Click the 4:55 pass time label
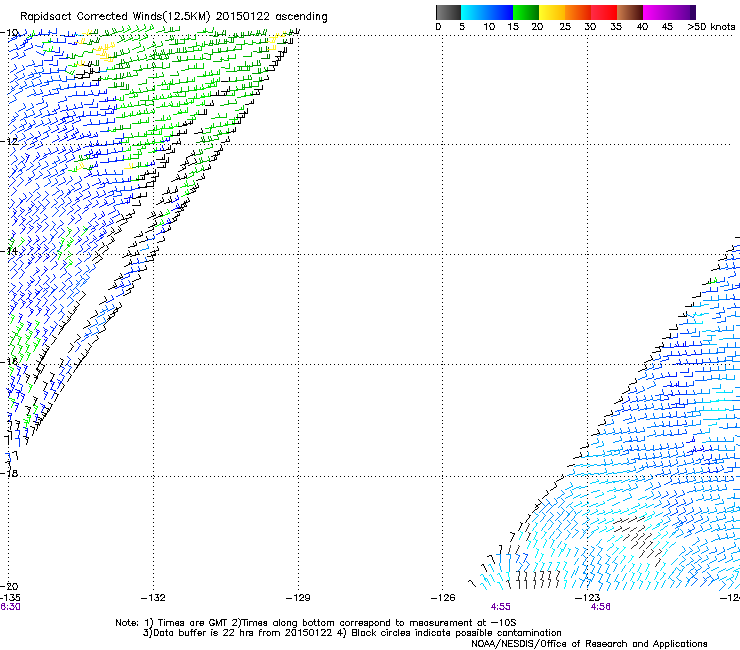This screenshot has width=740, height=650. pyautogui.click(x=500, y=607)
